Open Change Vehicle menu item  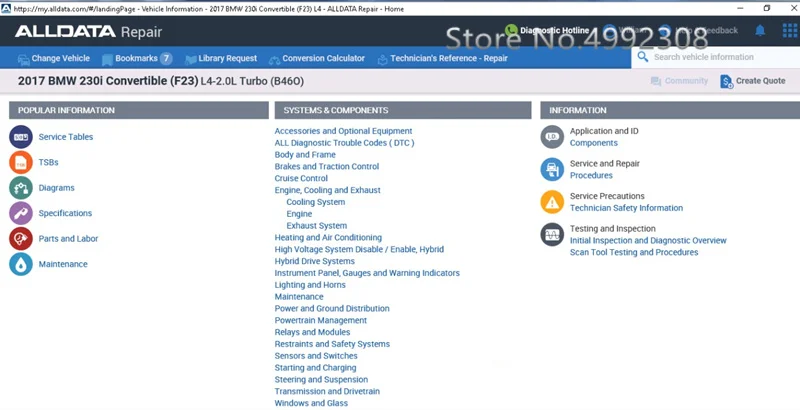click(x=54, y=59)
